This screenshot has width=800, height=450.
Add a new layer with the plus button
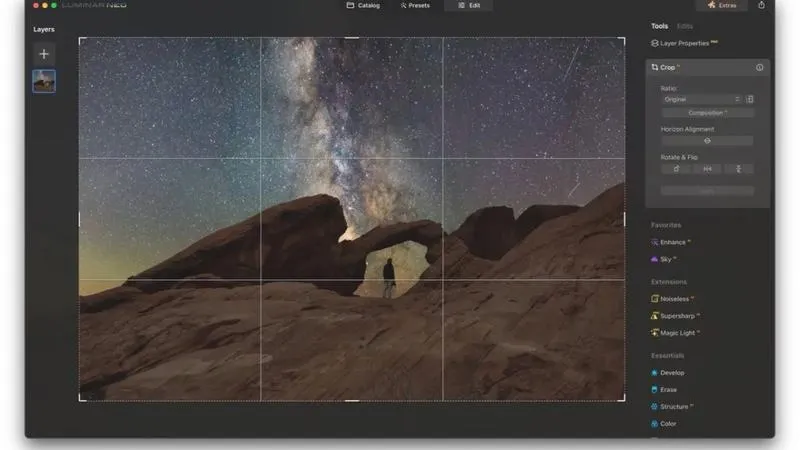(44, 54)
